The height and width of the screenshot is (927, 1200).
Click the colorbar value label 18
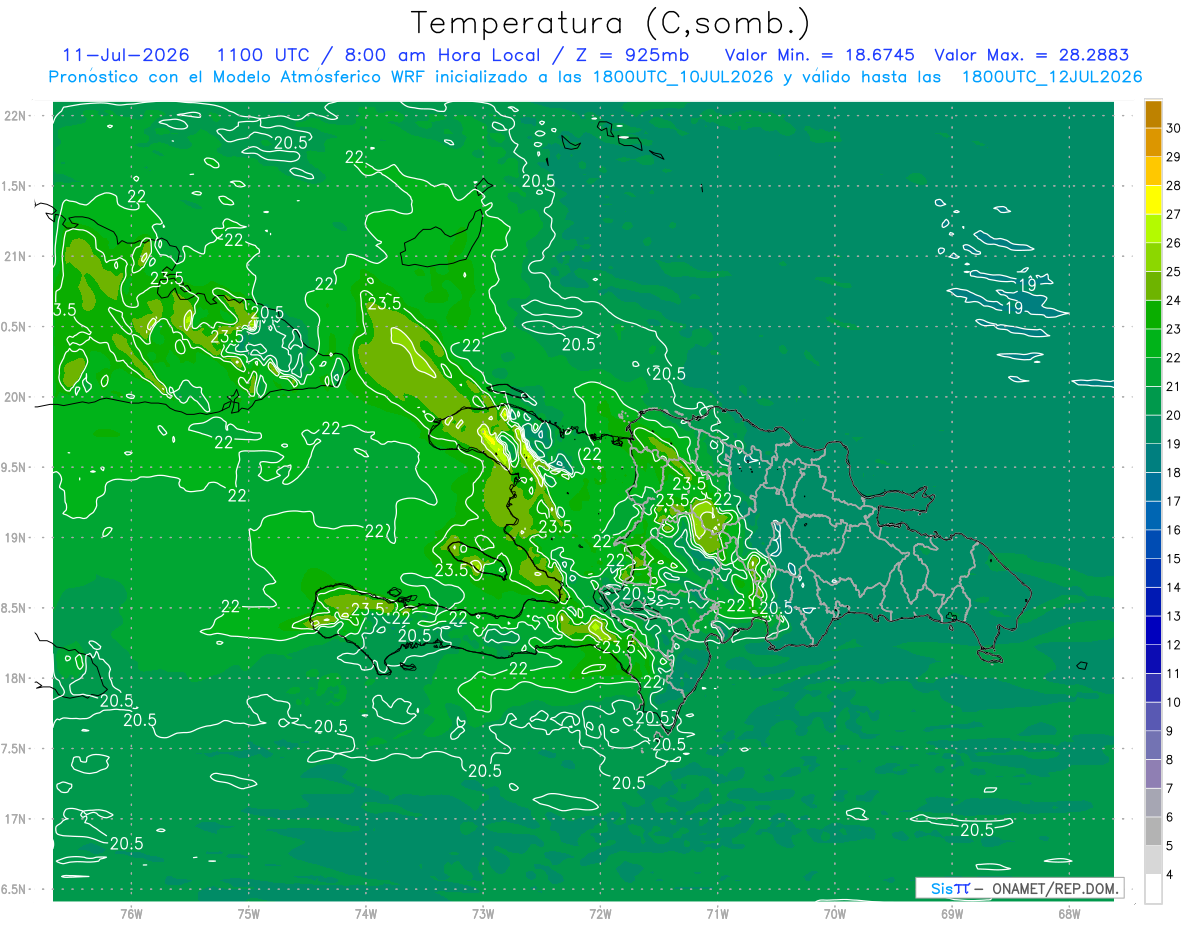point(1173,472)
